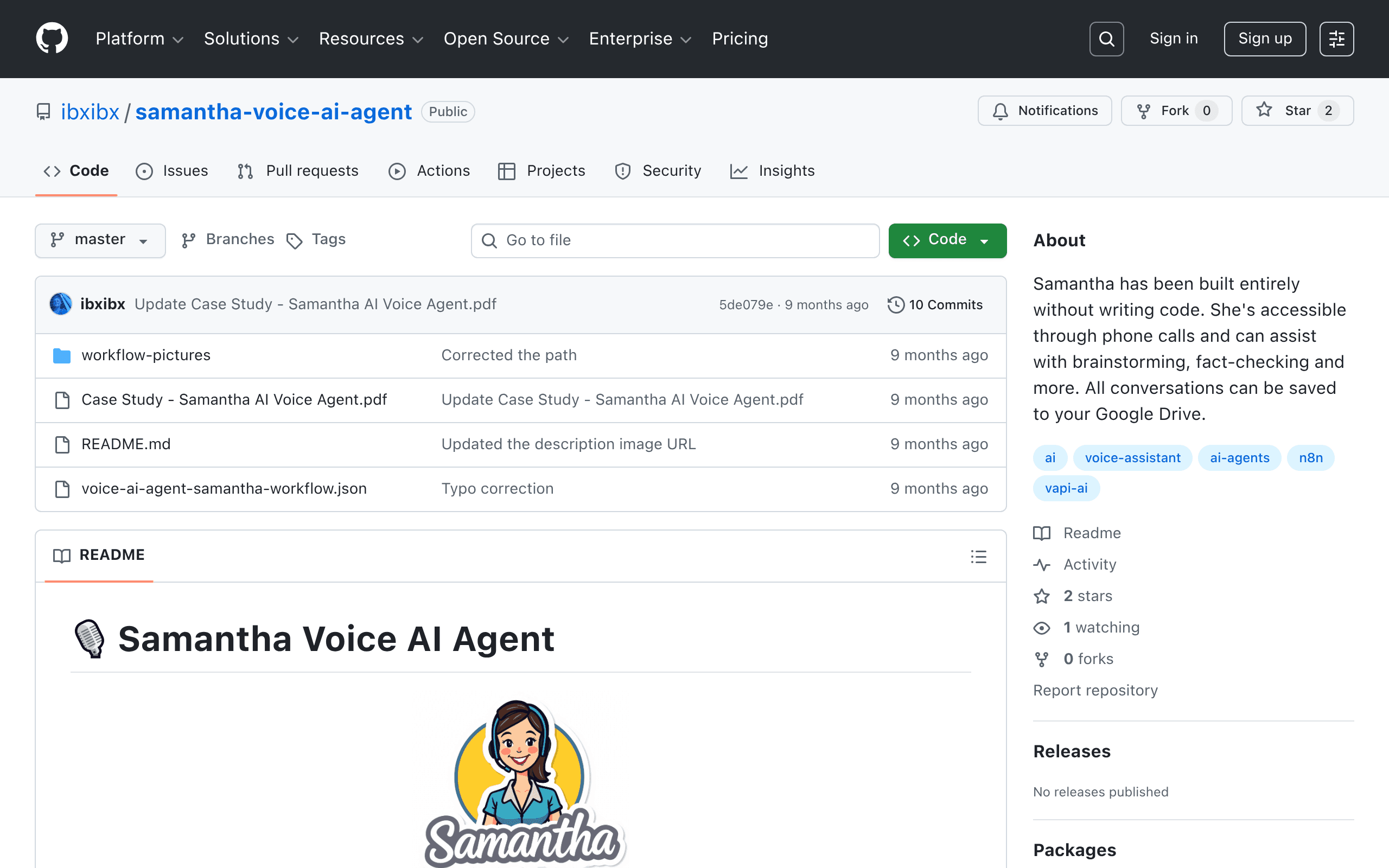The height and width of the screenshot is (868, 1389).
Task: Open the Releases section heading
Action: [x=1072, y=751]
